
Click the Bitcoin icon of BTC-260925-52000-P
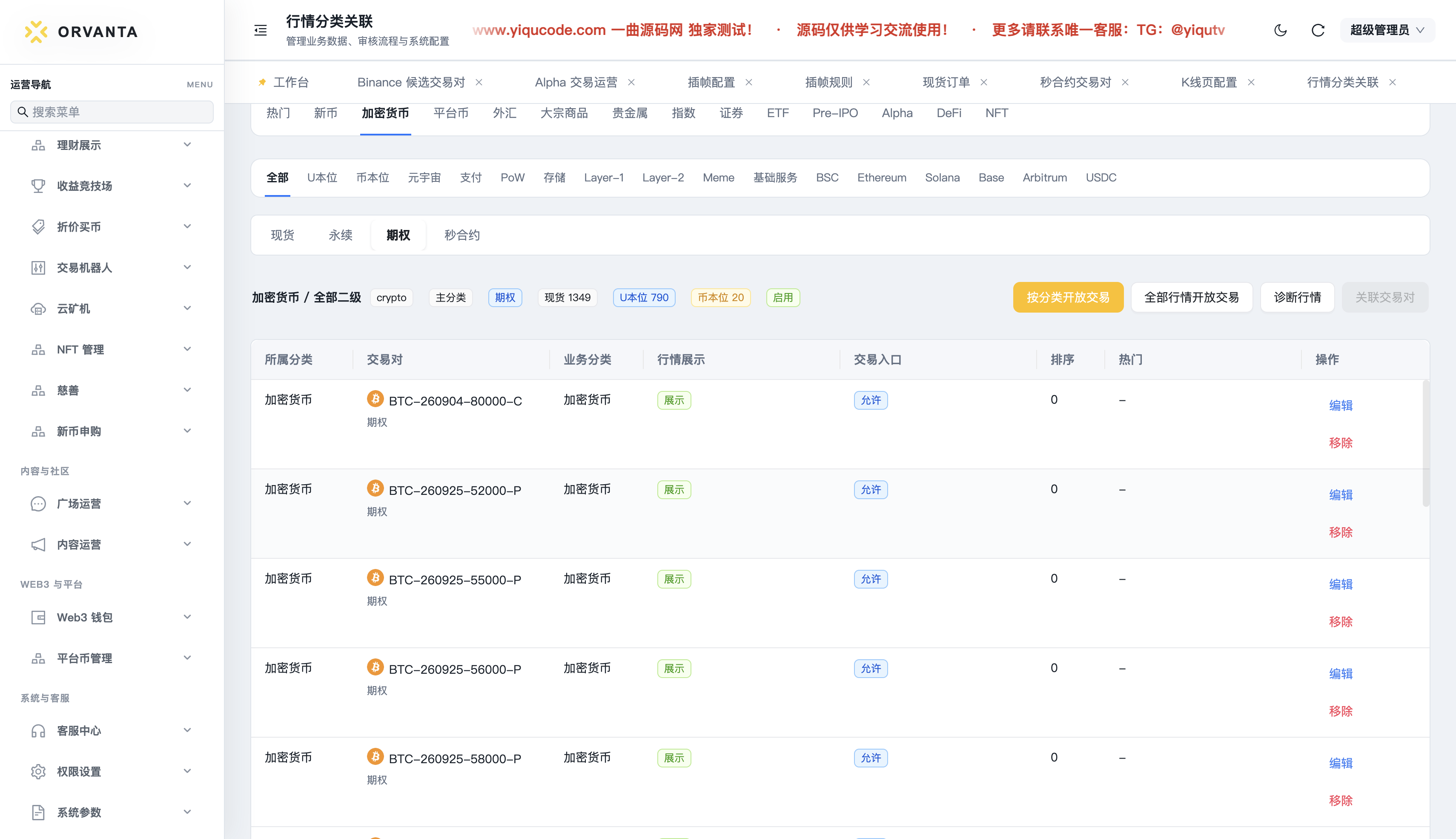[375, 488]
